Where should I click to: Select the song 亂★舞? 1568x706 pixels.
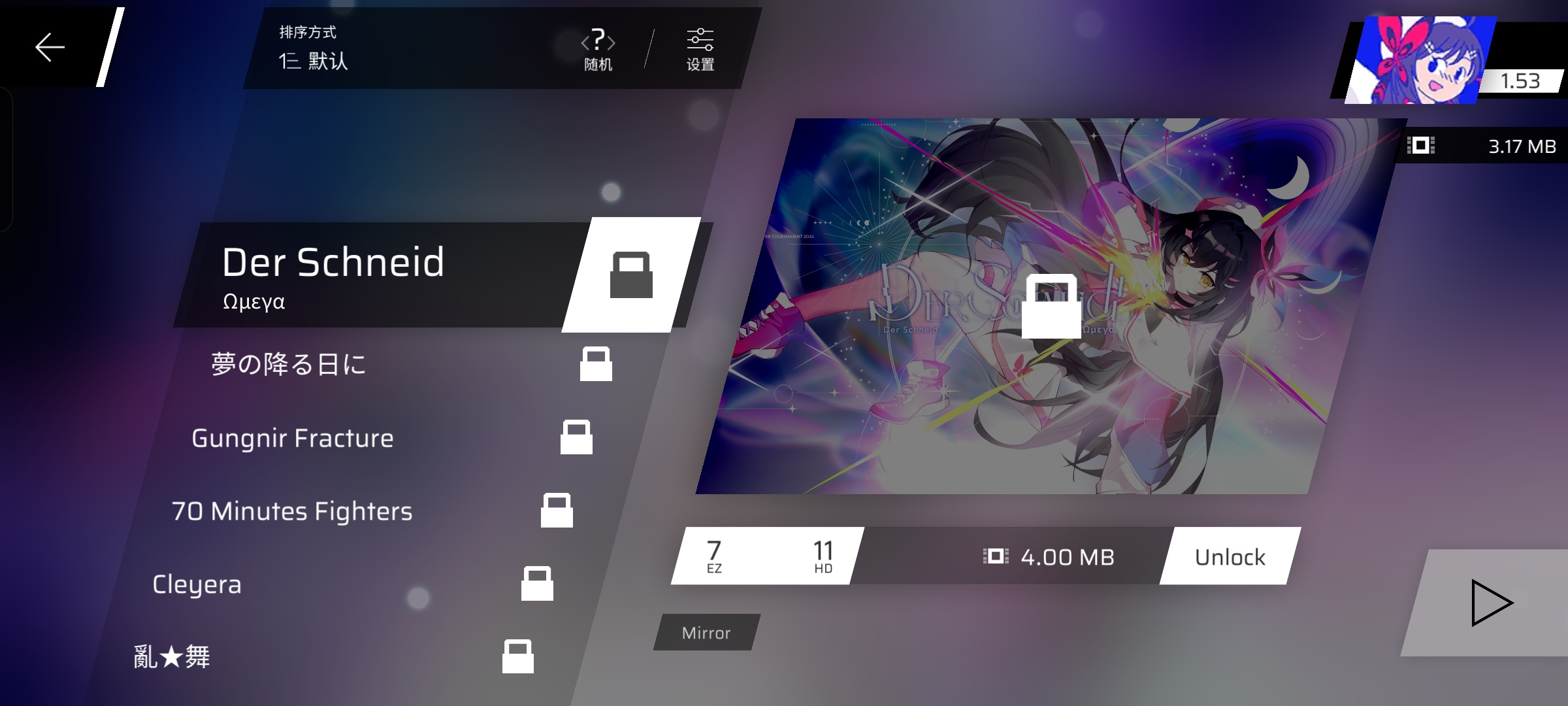click(172, 657)
